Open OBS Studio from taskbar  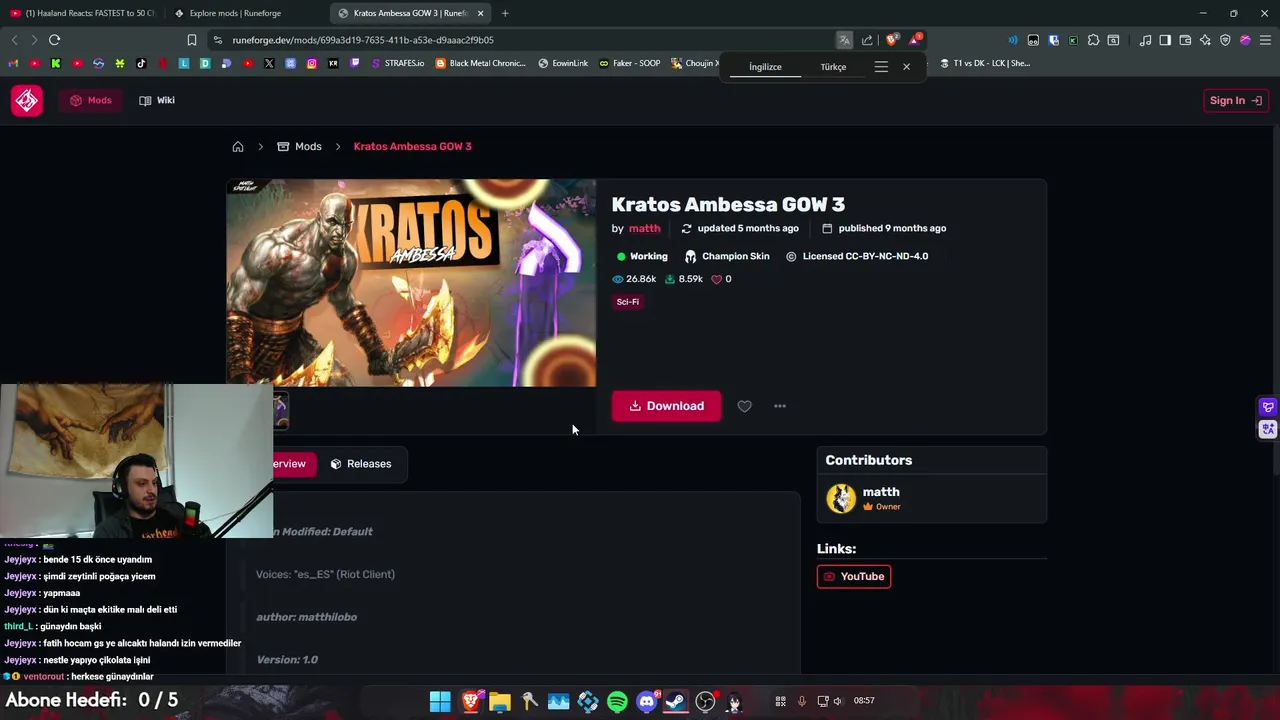[706, 702]
